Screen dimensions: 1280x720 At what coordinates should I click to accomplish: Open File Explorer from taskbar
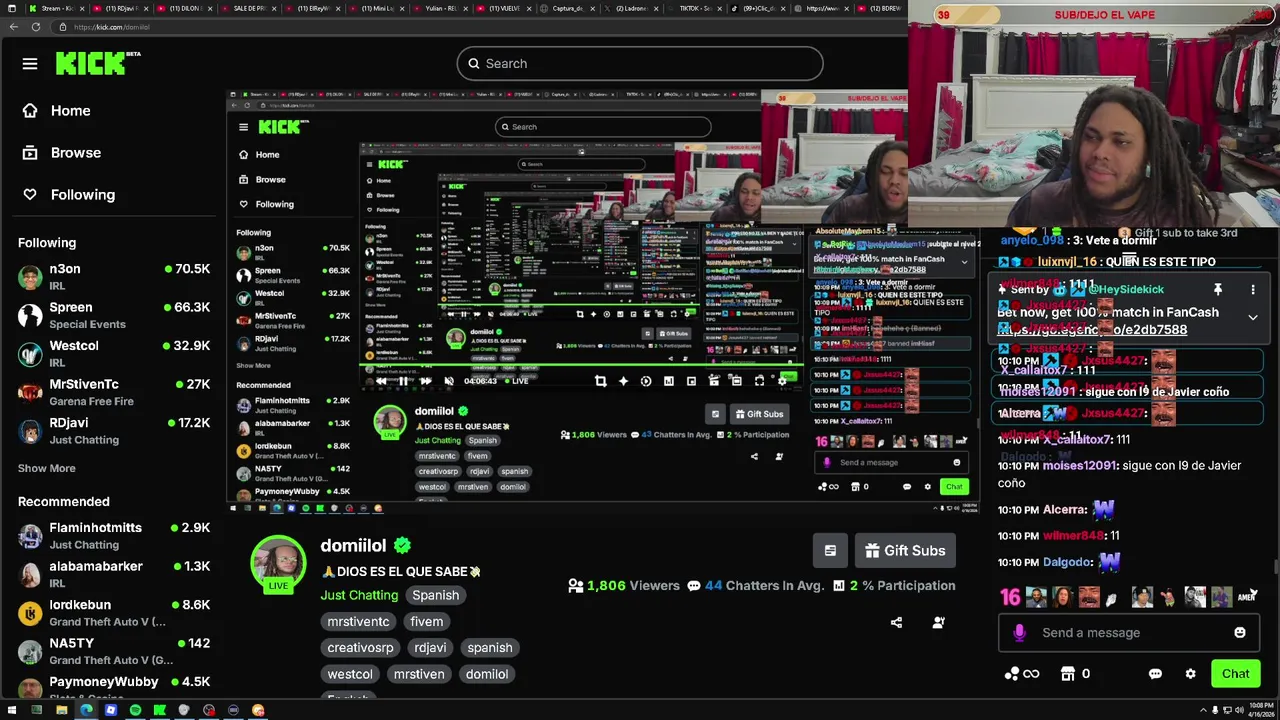(x=62, y=711)
